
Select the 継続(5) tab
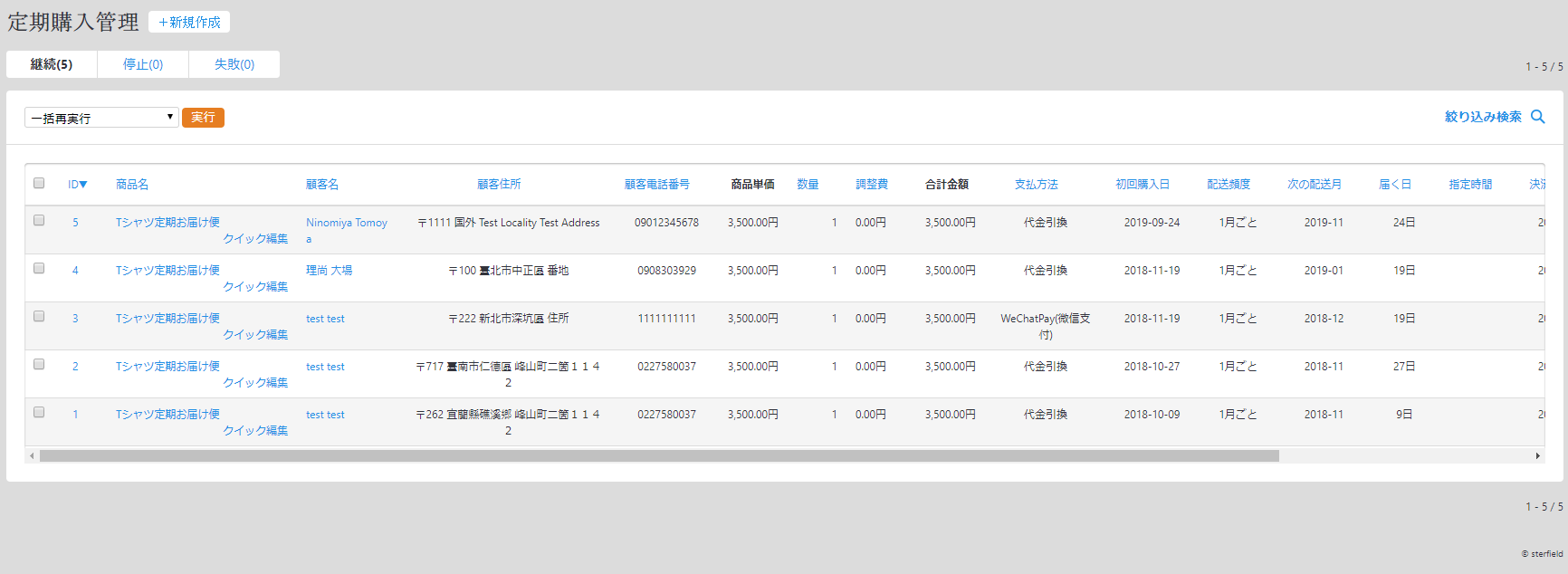tap(52, 64)
